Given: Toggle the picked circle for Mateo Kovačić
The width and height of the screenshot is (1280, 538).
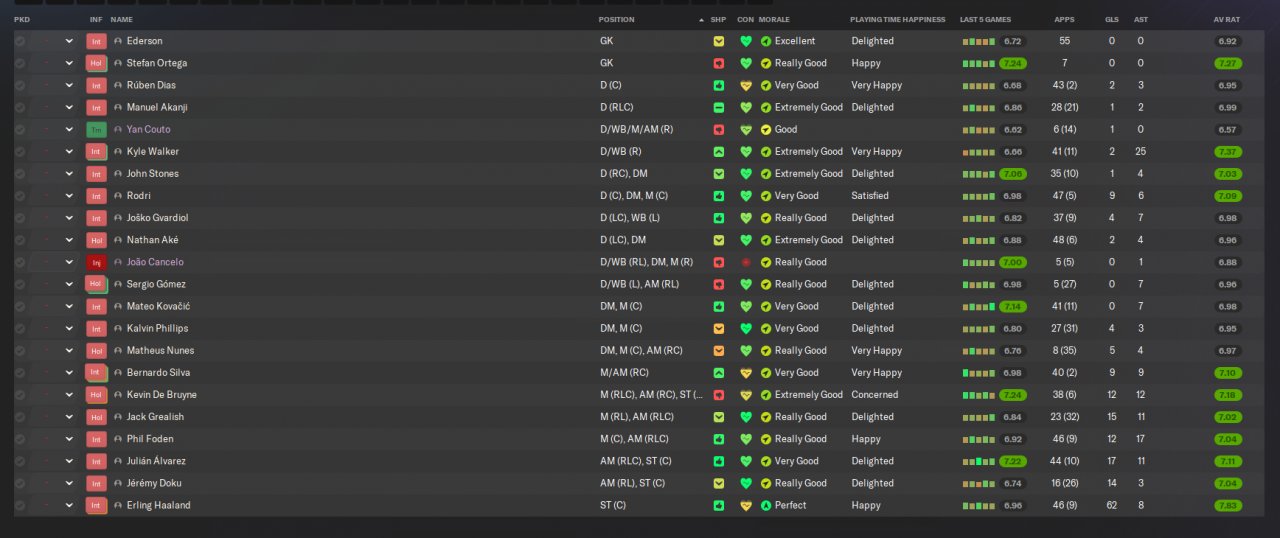Looking at the screenshot, I should [x=20, y=306].
